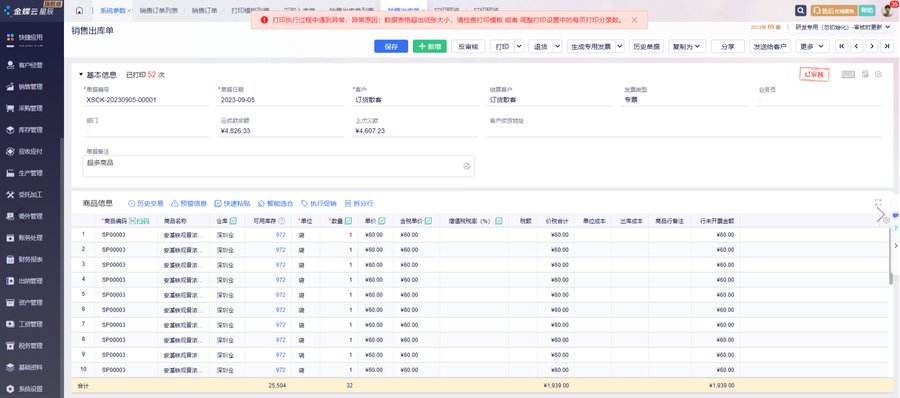Open 财务报表 sidebar module
This screenshot has height=398, width=900.
[25, 260]
